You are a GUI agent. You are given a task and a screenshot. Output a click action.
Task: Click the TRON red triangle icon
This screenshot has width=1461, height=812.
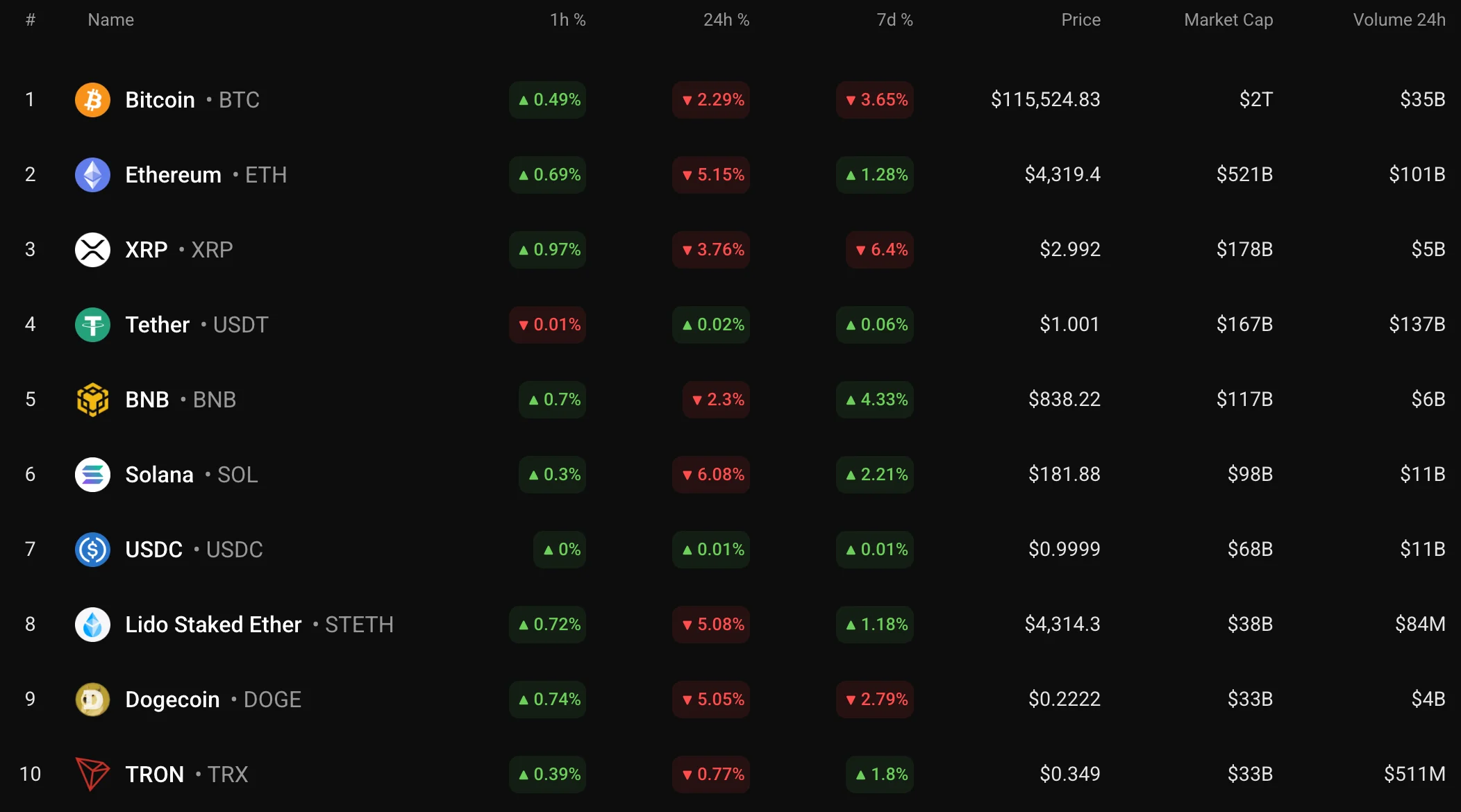[x=92, y=775]
